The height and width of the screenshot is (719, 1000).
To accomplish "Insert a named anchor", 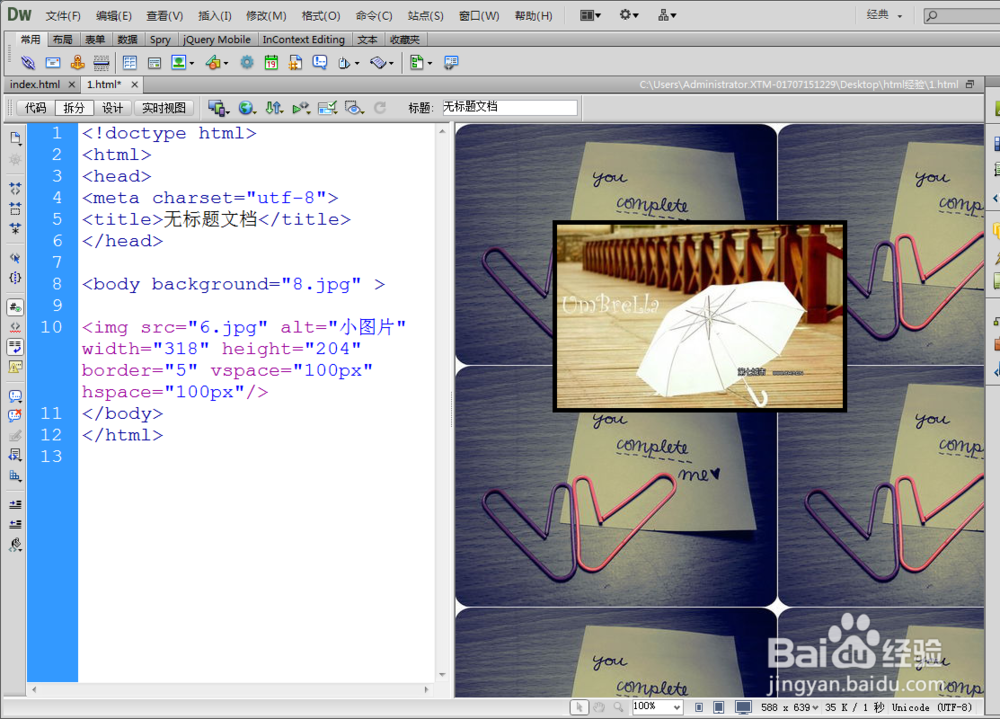I will point(77,63).
